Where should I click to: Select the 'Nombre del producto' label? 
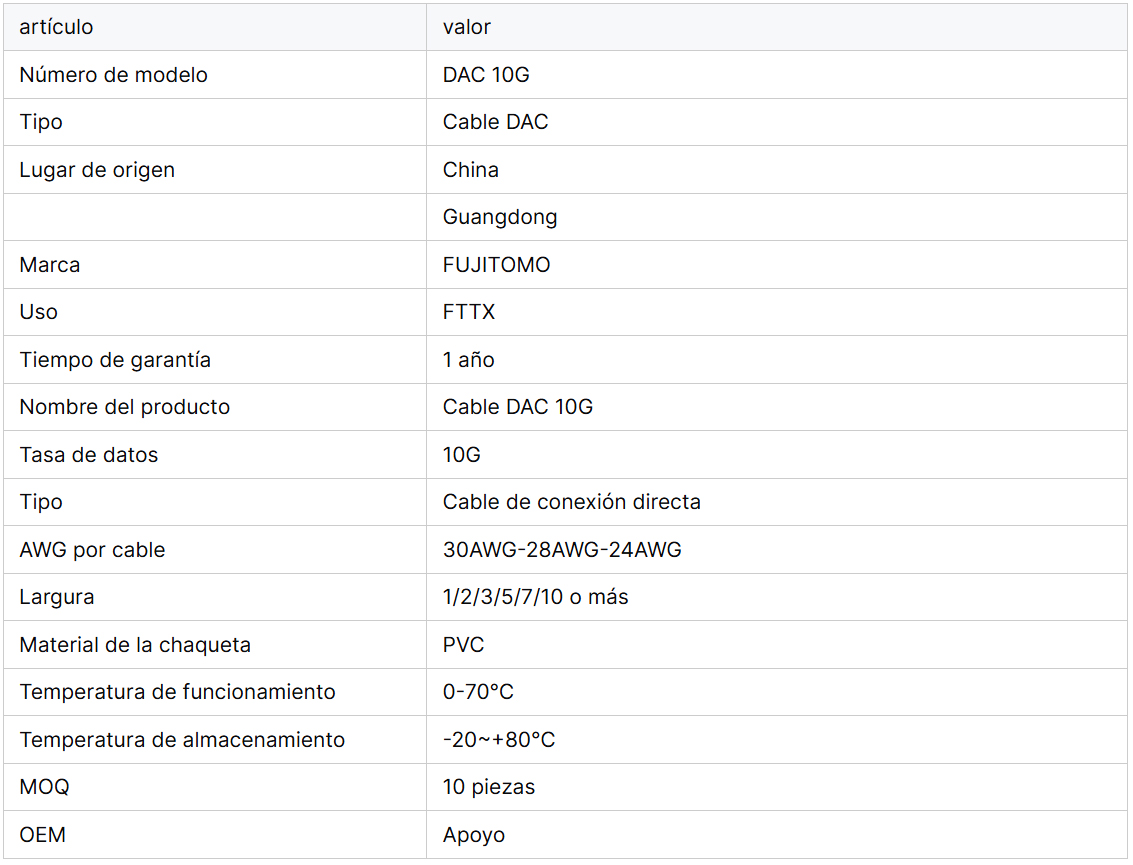click(124, 407)
